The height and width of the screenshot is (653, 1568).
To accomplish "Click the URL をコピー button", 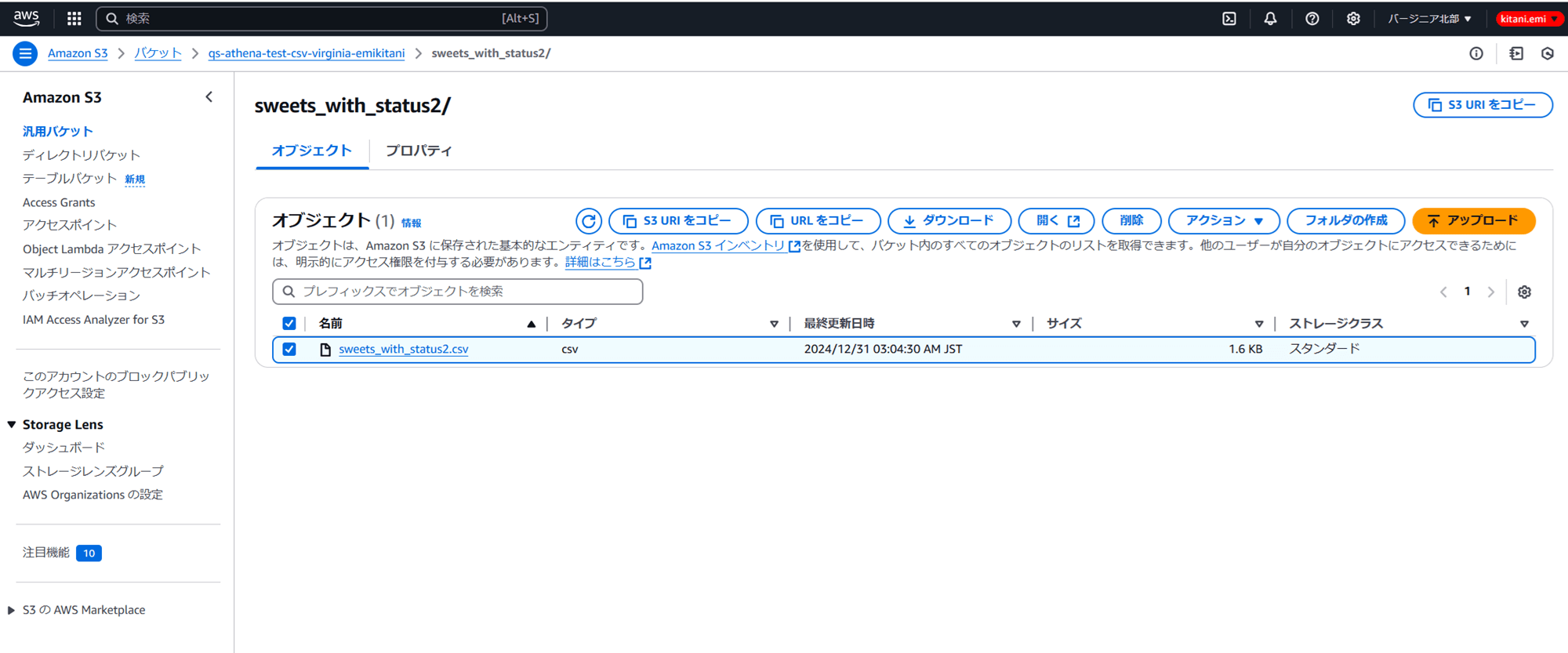I will tap(818, 221).
